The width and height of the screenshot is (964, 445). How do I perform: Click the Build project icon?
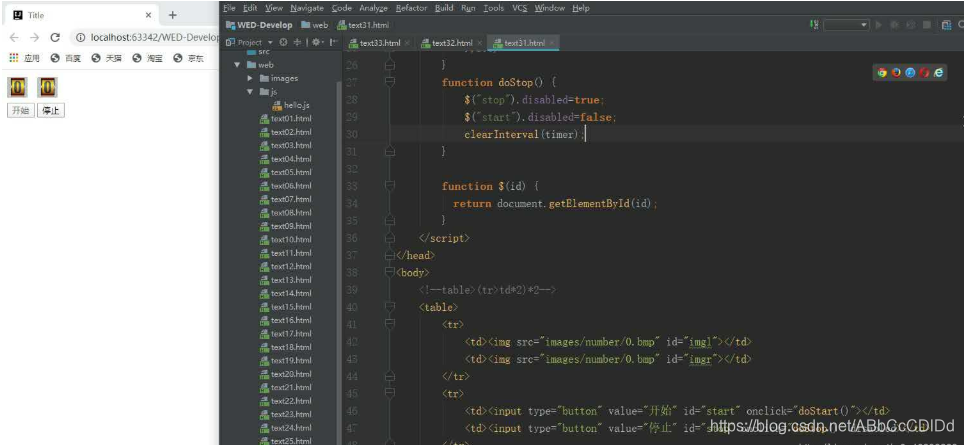[815, 25]
